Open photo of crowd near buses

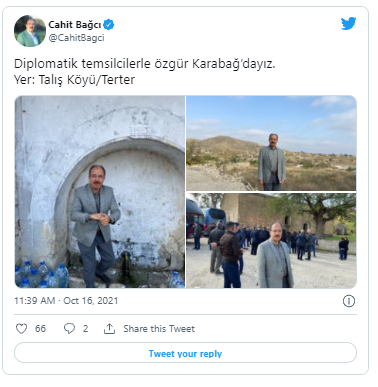pos(271,241)
